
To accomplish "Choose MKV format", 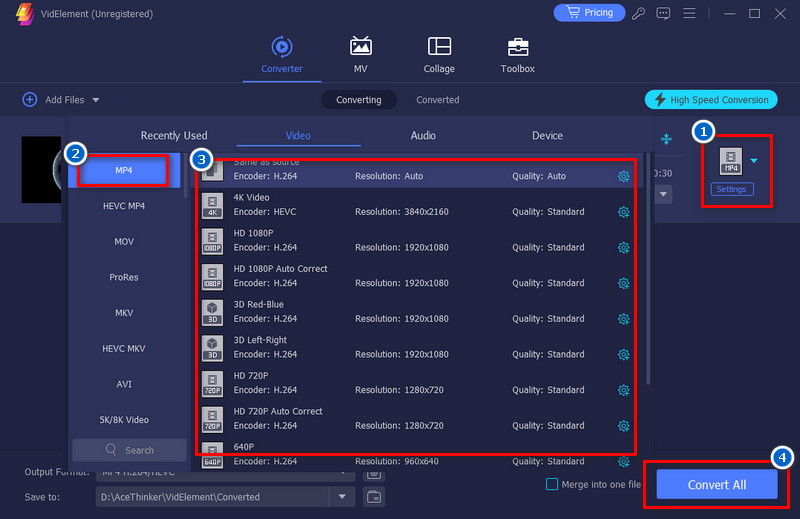I will pos(124,313).
